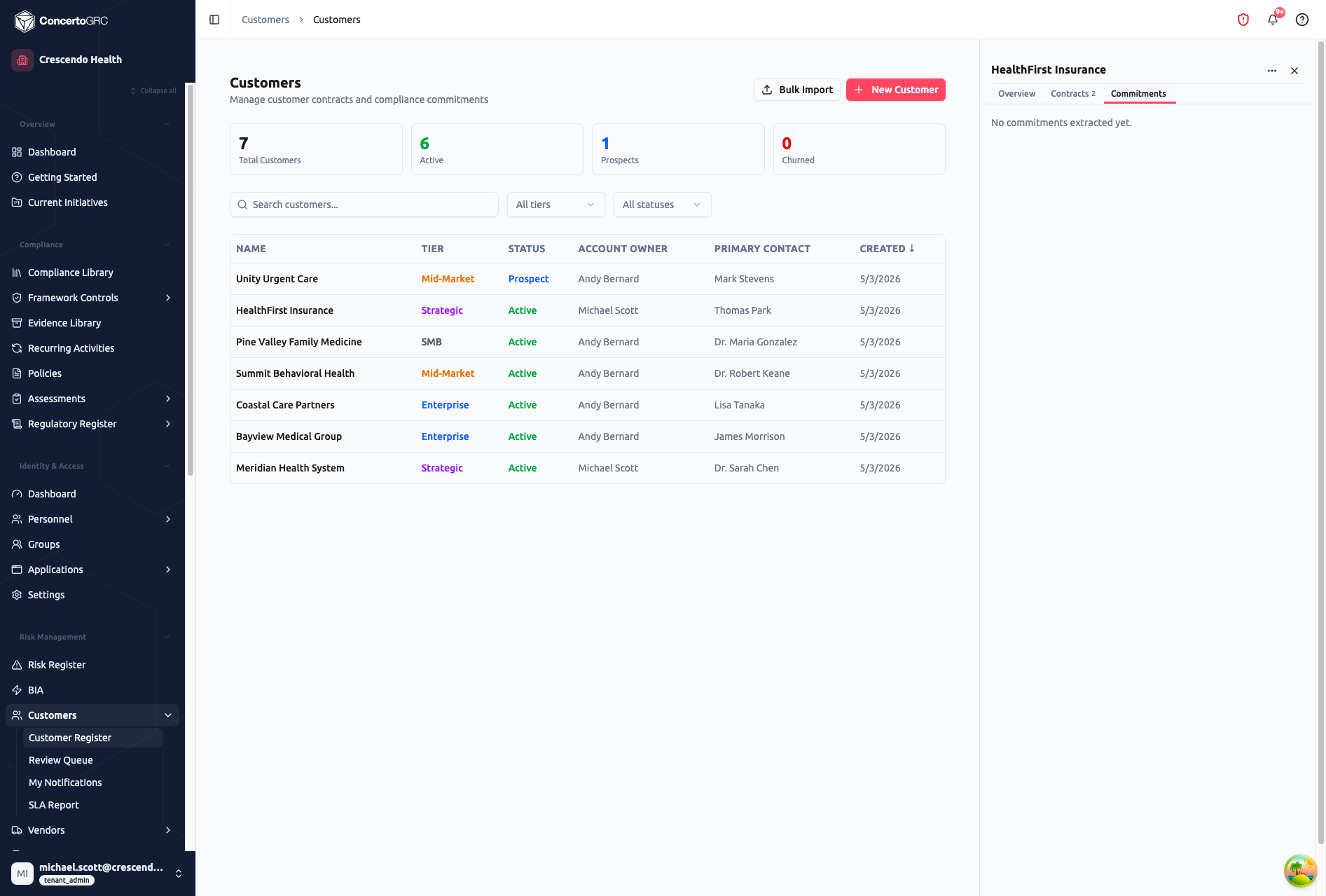The image size is (1326, 896).
Task: Click the Compliance Library books icon
Action: pos(17,273)
